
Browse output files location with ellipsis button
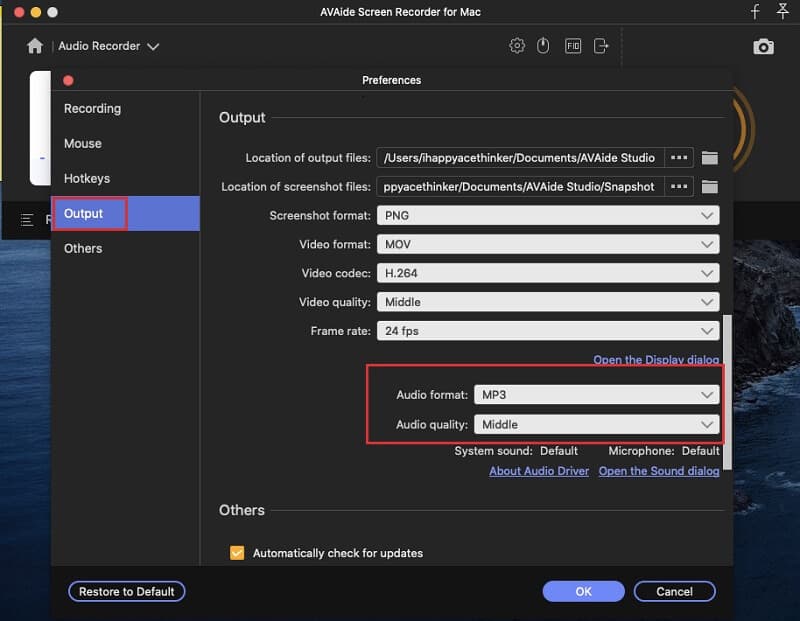(x=679, y=158)
